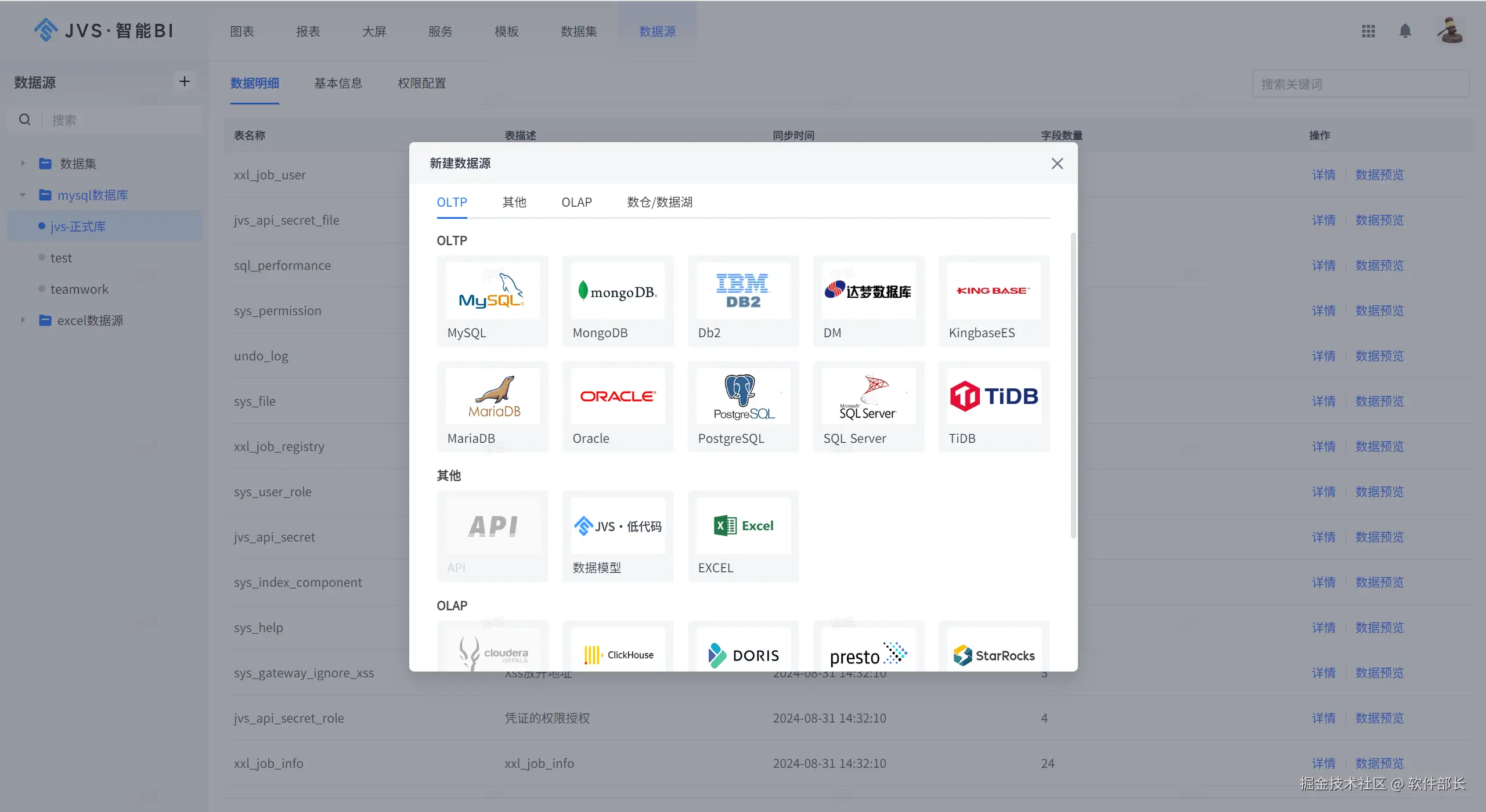Screen dimensions: 1486x812
Task: Switch to the OLAP tab in dialog
Action: pos(576,202)
